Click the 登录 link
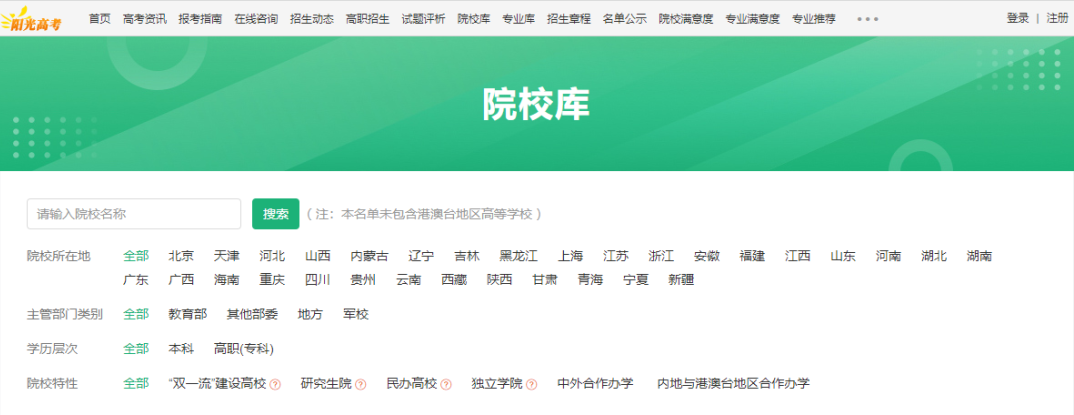Screen dimensions: 1074x415 pos(1018,18)
